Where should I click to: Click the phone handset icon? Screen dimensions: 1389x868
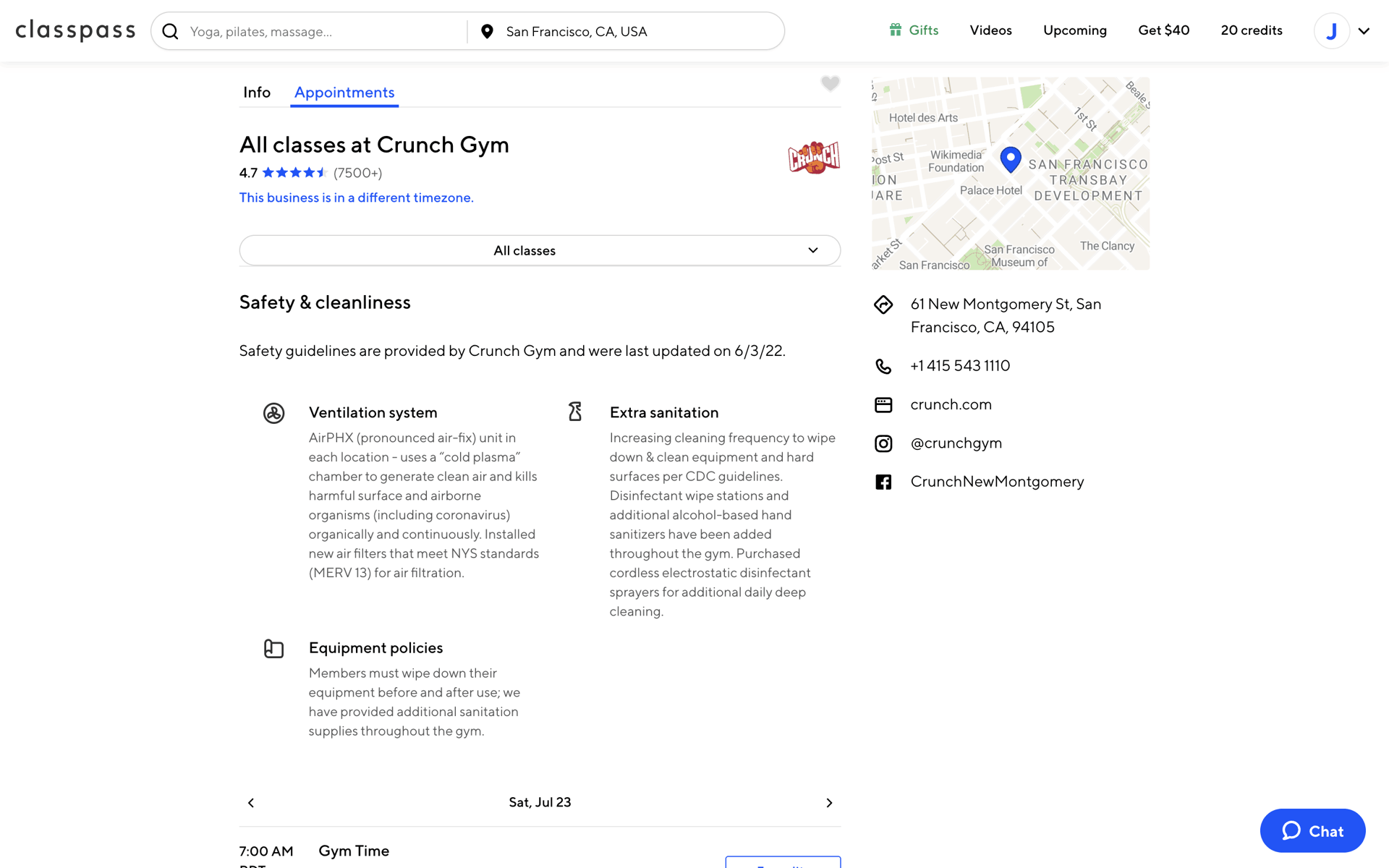pos(883,366)
